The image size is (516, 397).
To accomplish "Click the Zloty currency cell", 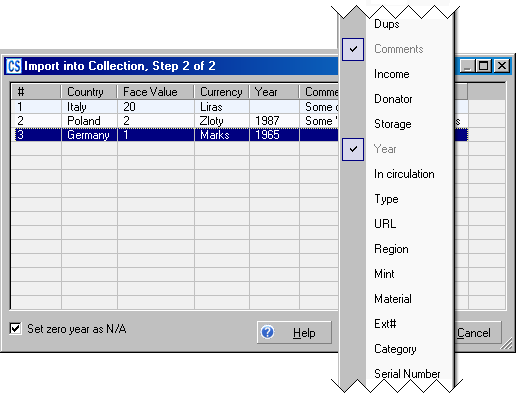I will coord(222,121).
